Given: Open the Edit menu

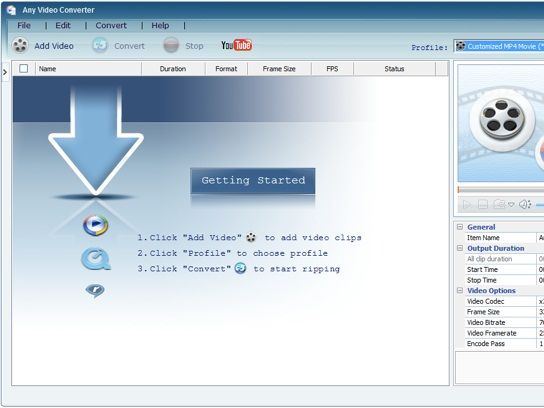Looking at the screenshot, I should pos(63,25).
